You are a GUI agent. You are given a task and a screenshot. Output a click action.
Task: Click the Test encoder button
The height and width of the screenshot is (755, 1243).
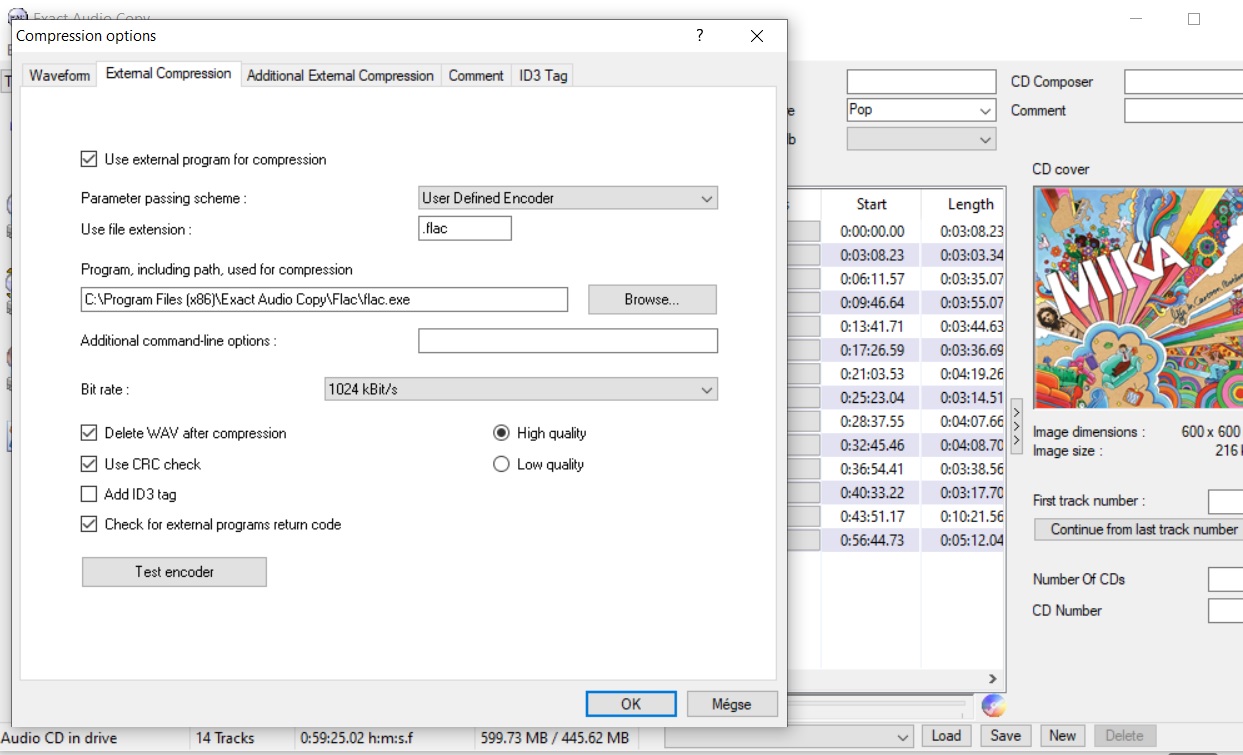click(174, 572)
